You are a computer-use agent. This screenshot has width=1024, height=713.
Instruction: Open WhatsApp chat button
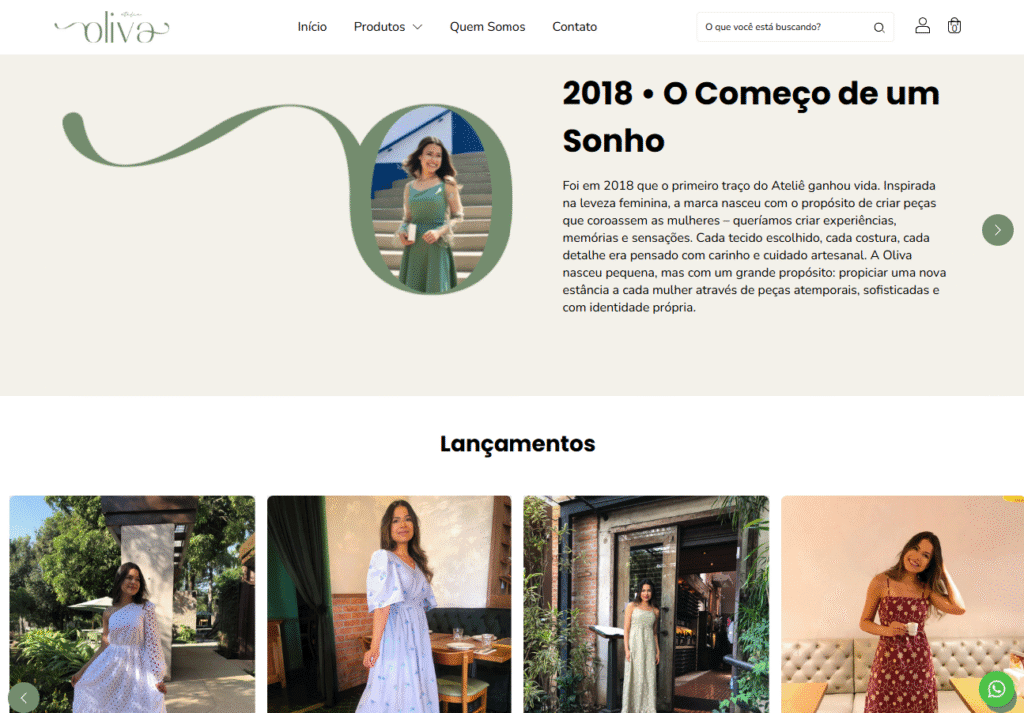[x=997, y=689]
